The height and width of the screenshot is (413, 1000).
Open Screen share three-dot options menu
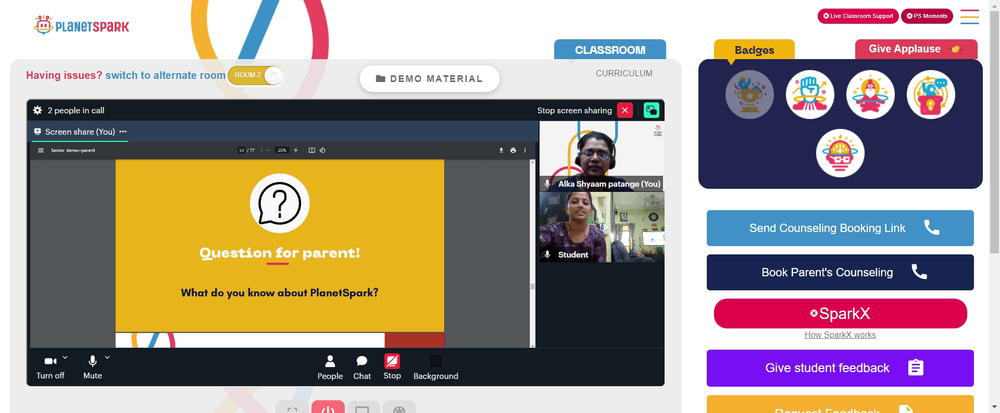[x=123, y=131]
